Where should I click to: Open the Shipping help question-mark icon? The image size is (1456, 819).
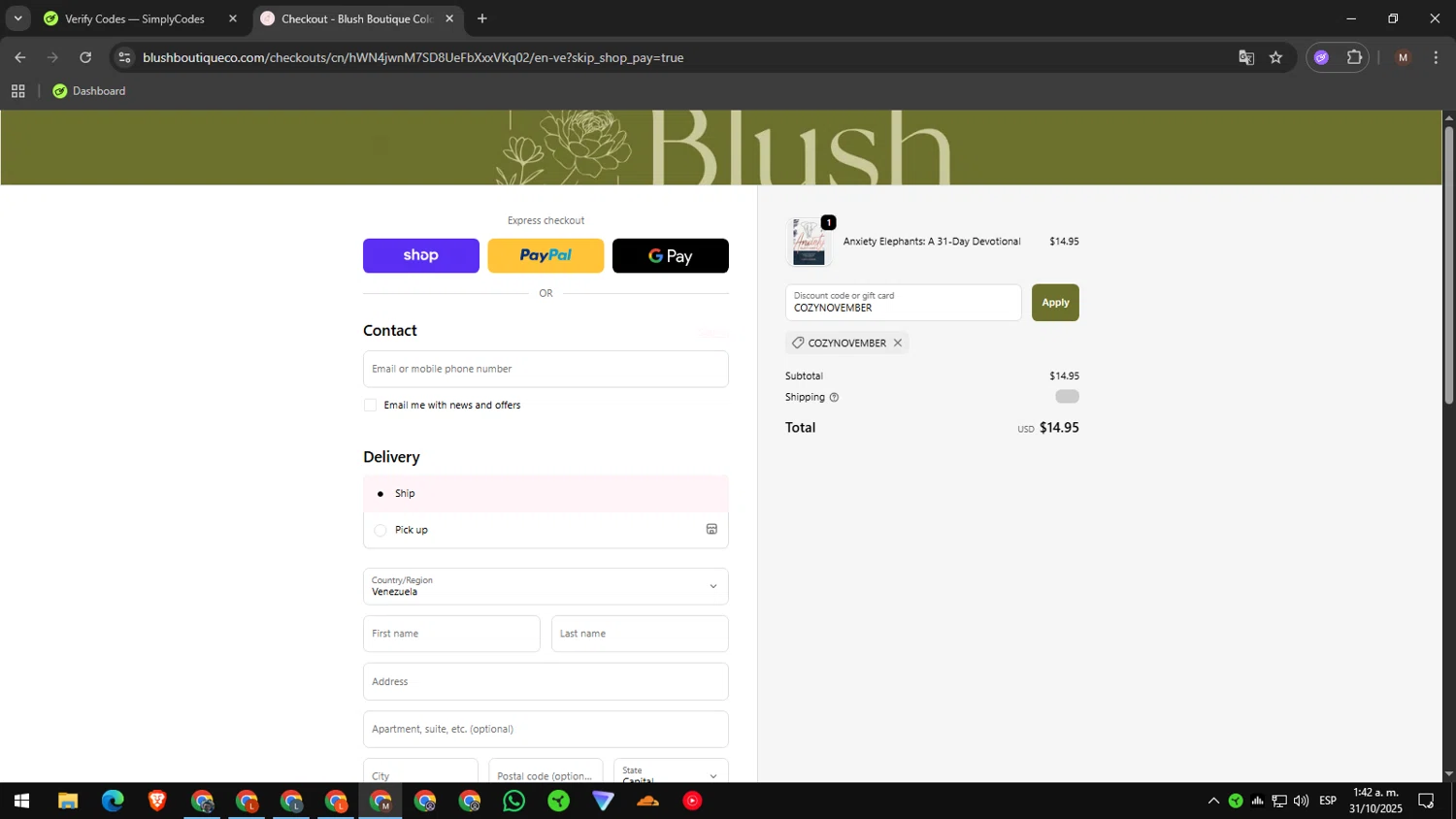pos(834,397)
